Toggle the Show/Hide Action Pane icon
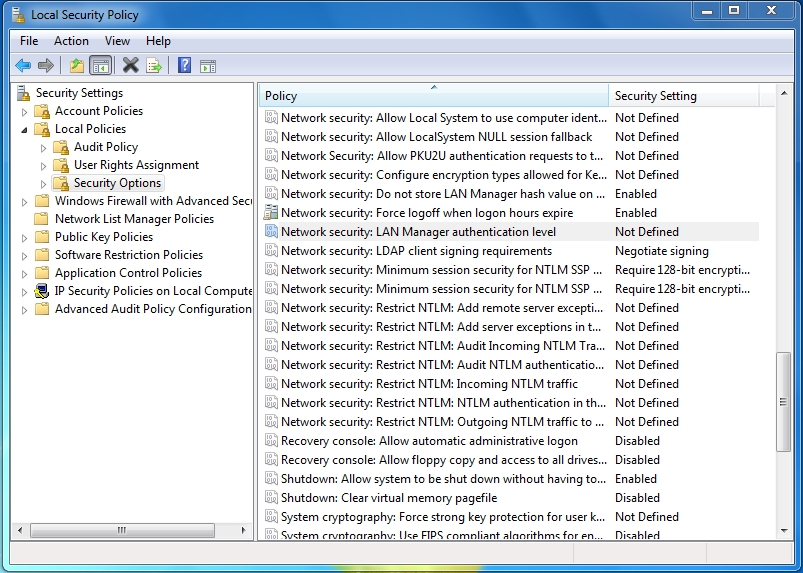Image resolution: width=803 pixels, height=573 pixels. (x=208, y=66)
